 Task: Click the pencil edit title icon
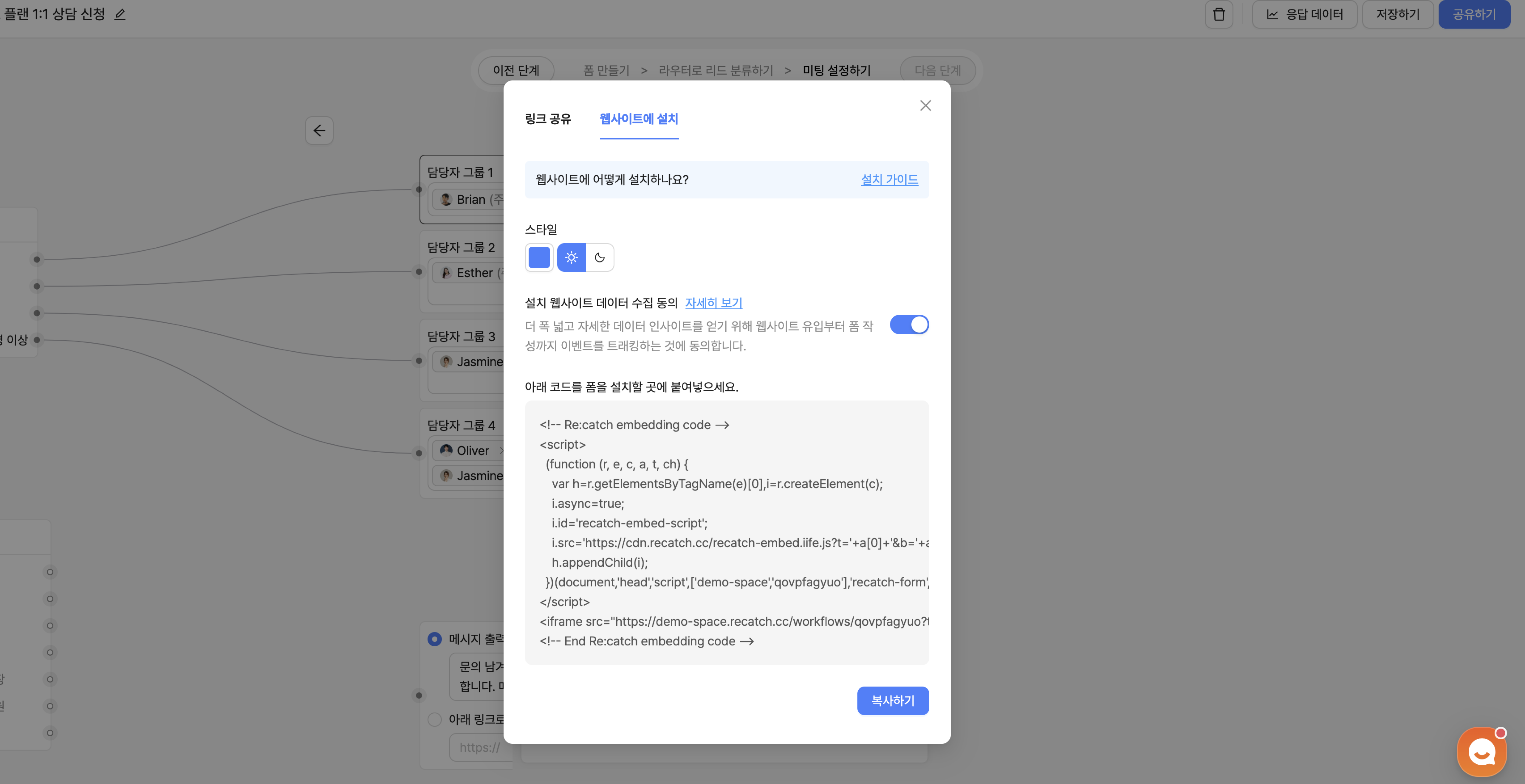click(120, 14)
